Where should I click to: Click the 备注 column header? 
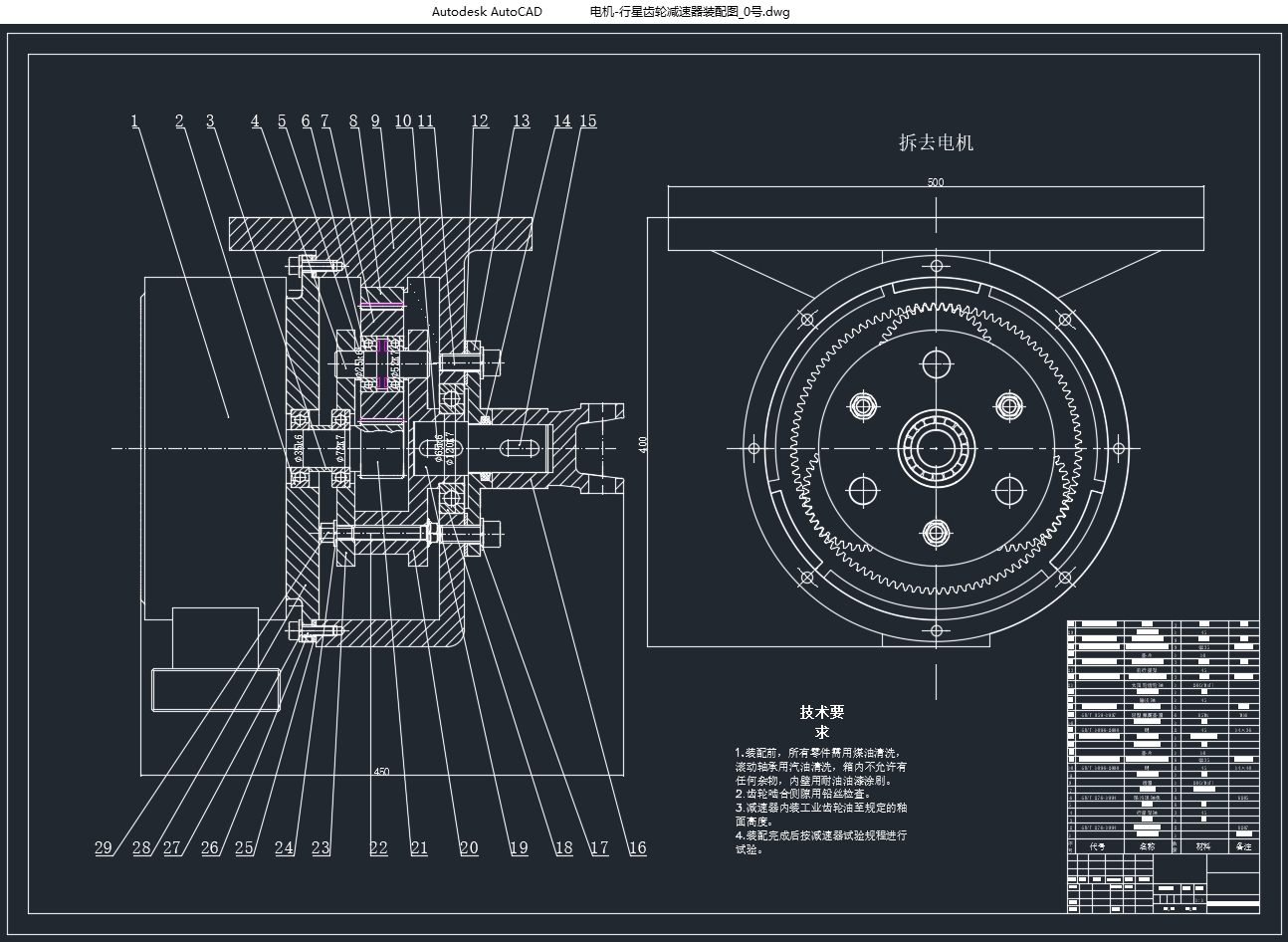pyautogui.click(x=1243, y=846)
